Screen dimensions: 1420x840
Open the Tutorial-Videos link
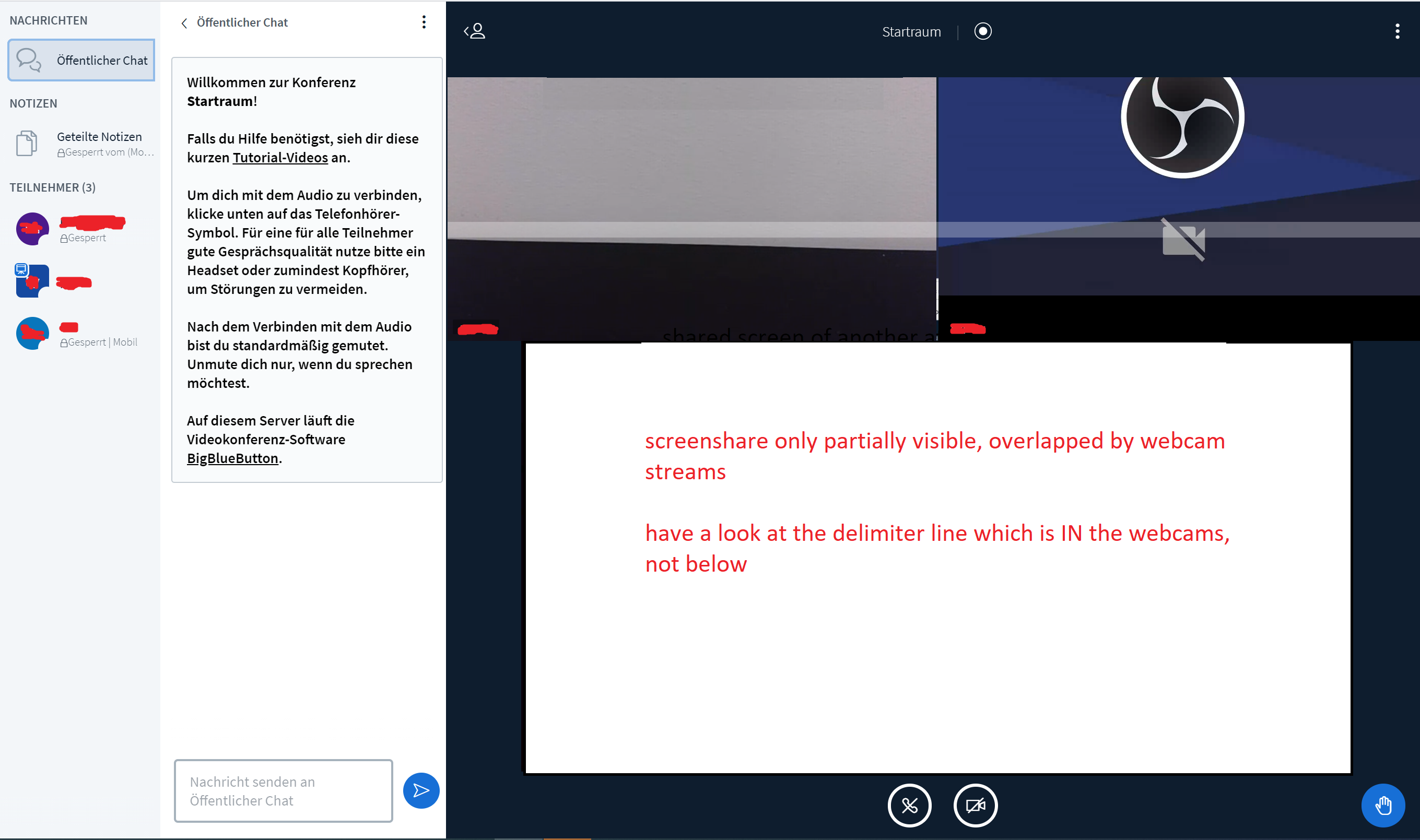[x=280, y=157]
